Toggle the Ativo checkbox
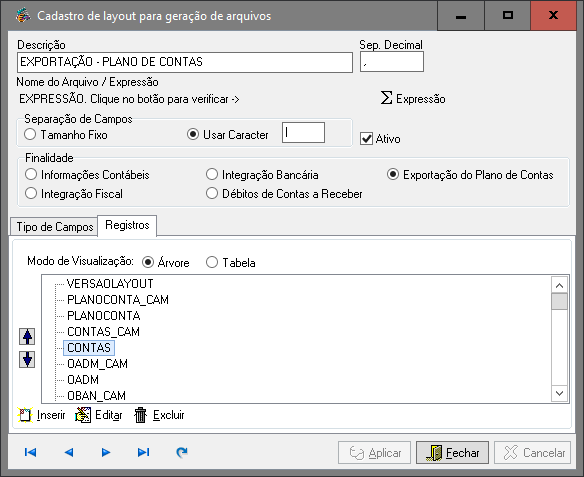Viewport: 584px width, 477px height. pos(366,139)
